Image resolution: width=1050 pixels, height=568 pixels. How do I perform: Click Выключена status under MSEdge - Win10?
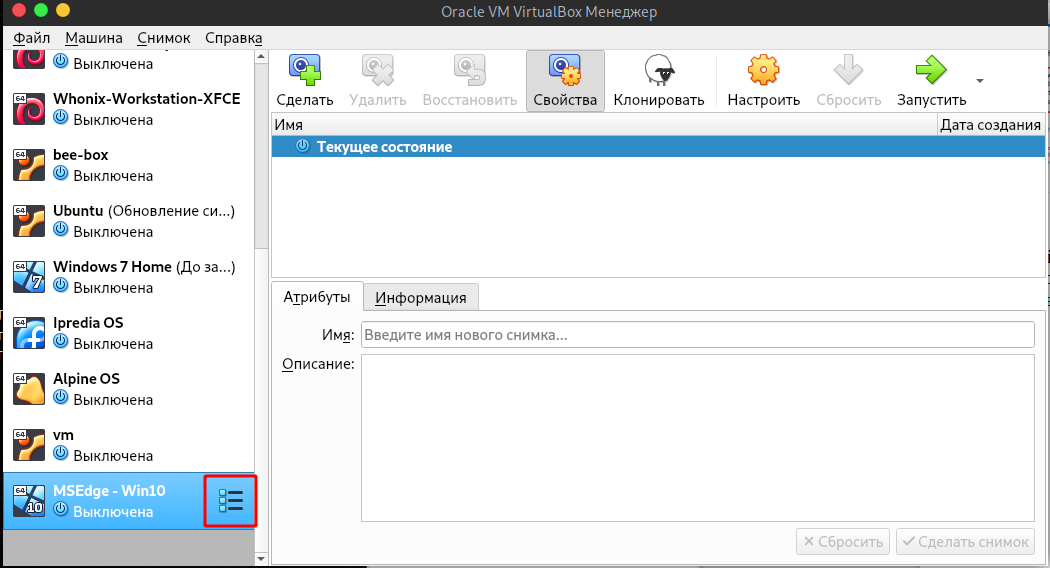pos(113,512)
